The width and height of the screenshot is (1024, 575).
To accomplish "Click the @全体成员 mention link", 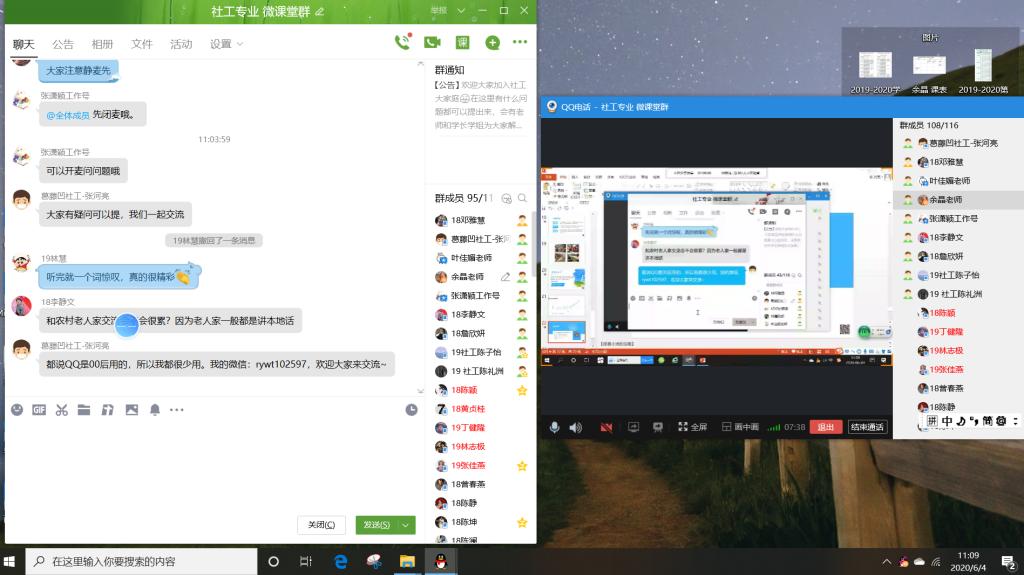I will coord(68,115).
